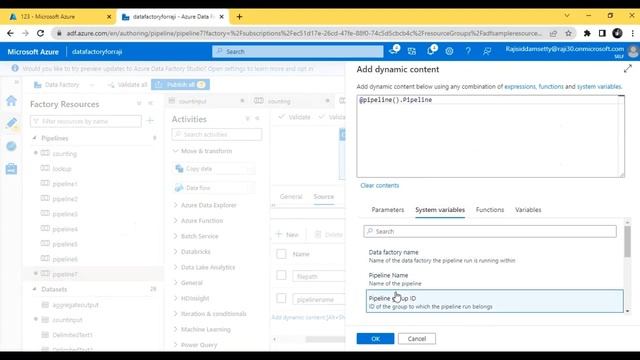The height and width of the screenshot is (360, 640).
Task: Collapse the Pipelines tree section
Action: pyautogui.click(x=35, y=138)
